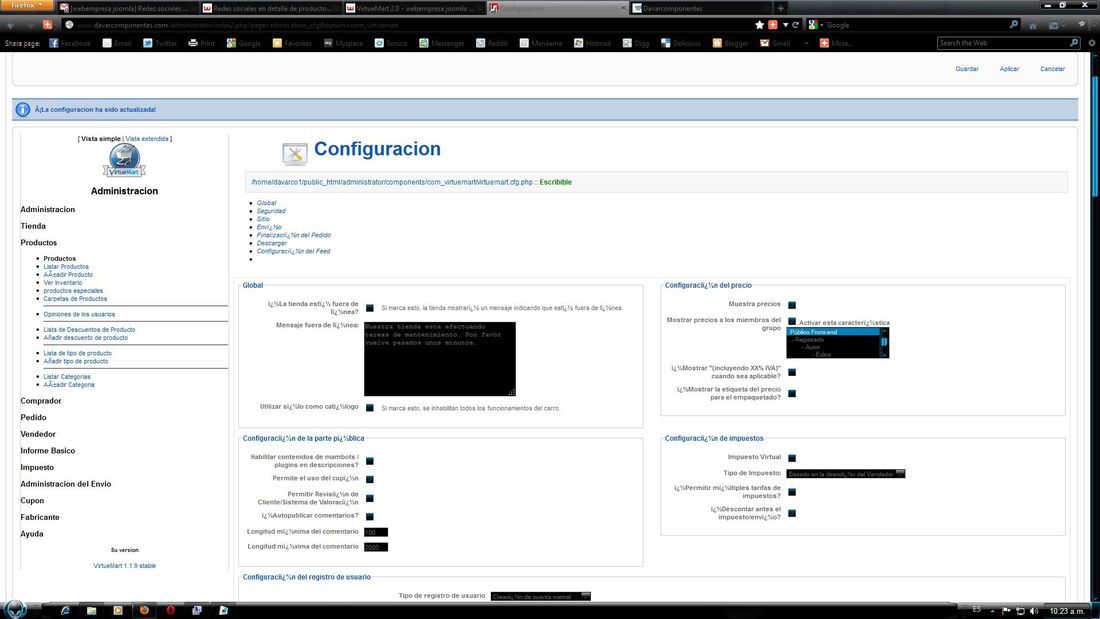The height and width of the screenshot is (619, 1100).
Task: Click the Configuracion tools icon
Action: click(295, 153)
